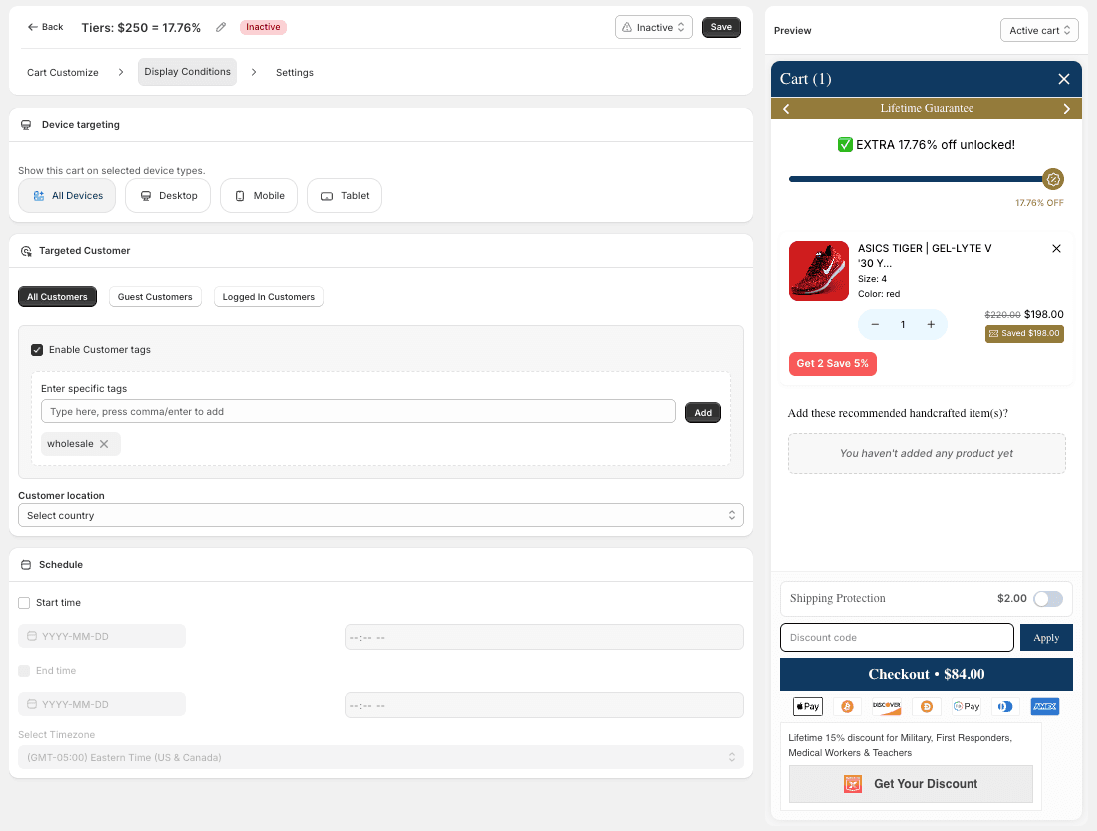
Task: Click the discount progress bar
Action: [x=916, y=179]
